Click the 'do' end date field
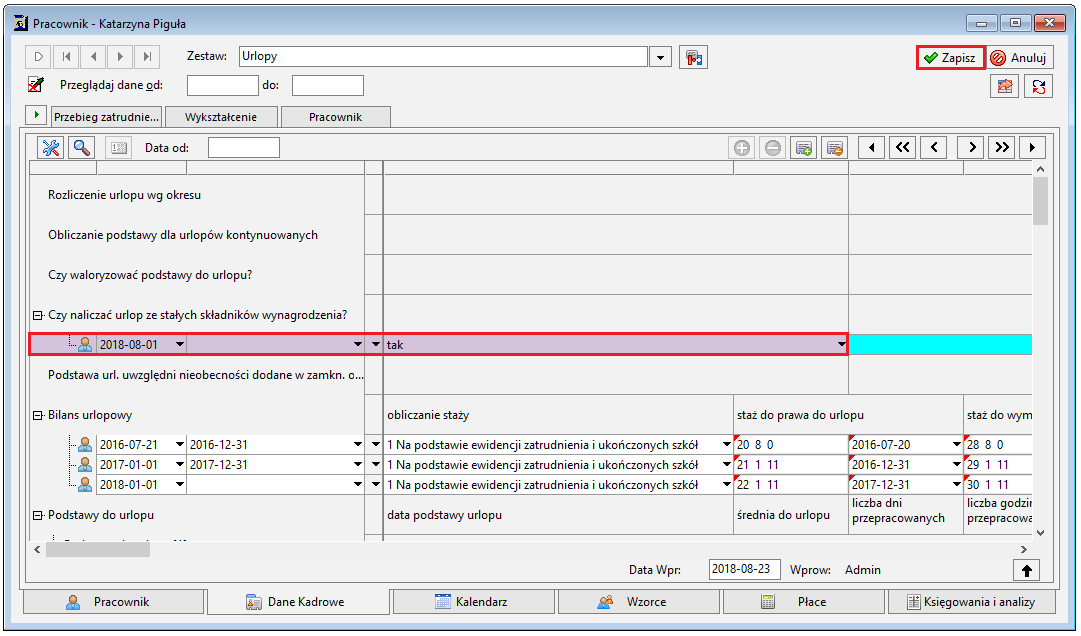1081x636 pixels. [x=327, y=85]
